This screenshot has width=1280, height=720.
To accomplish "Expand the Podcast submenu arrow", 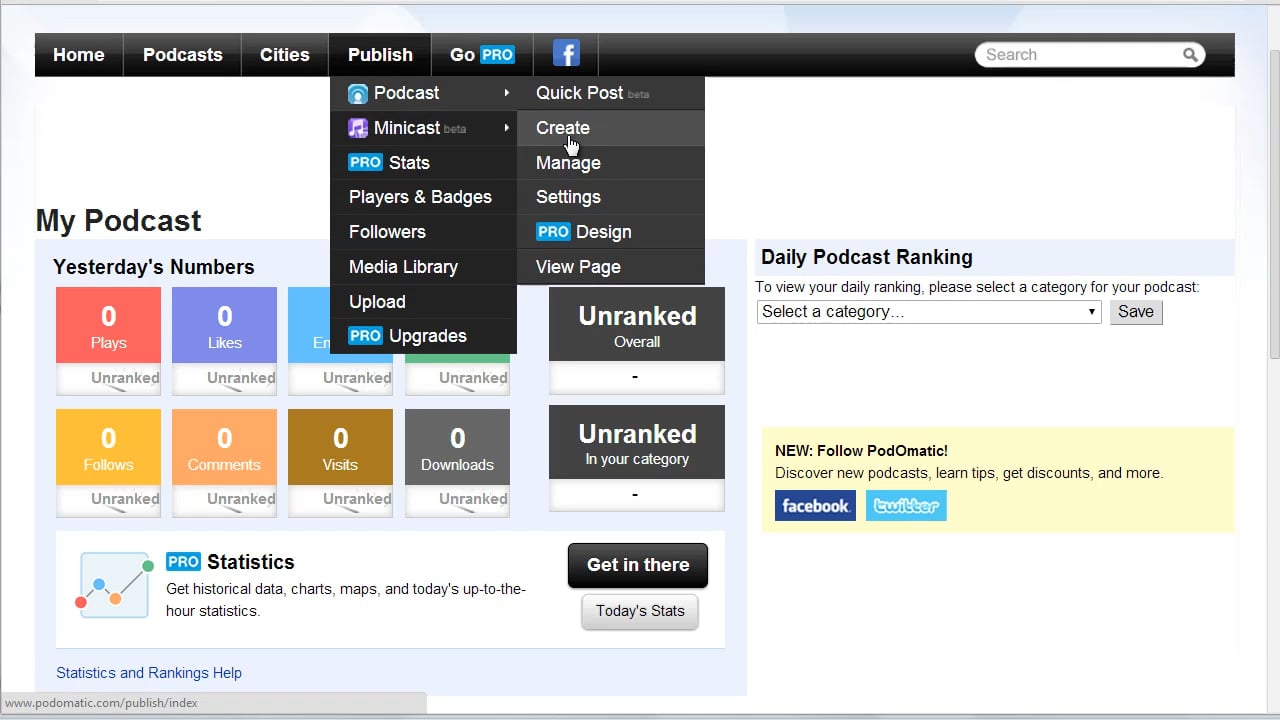I will coord(505,93).
